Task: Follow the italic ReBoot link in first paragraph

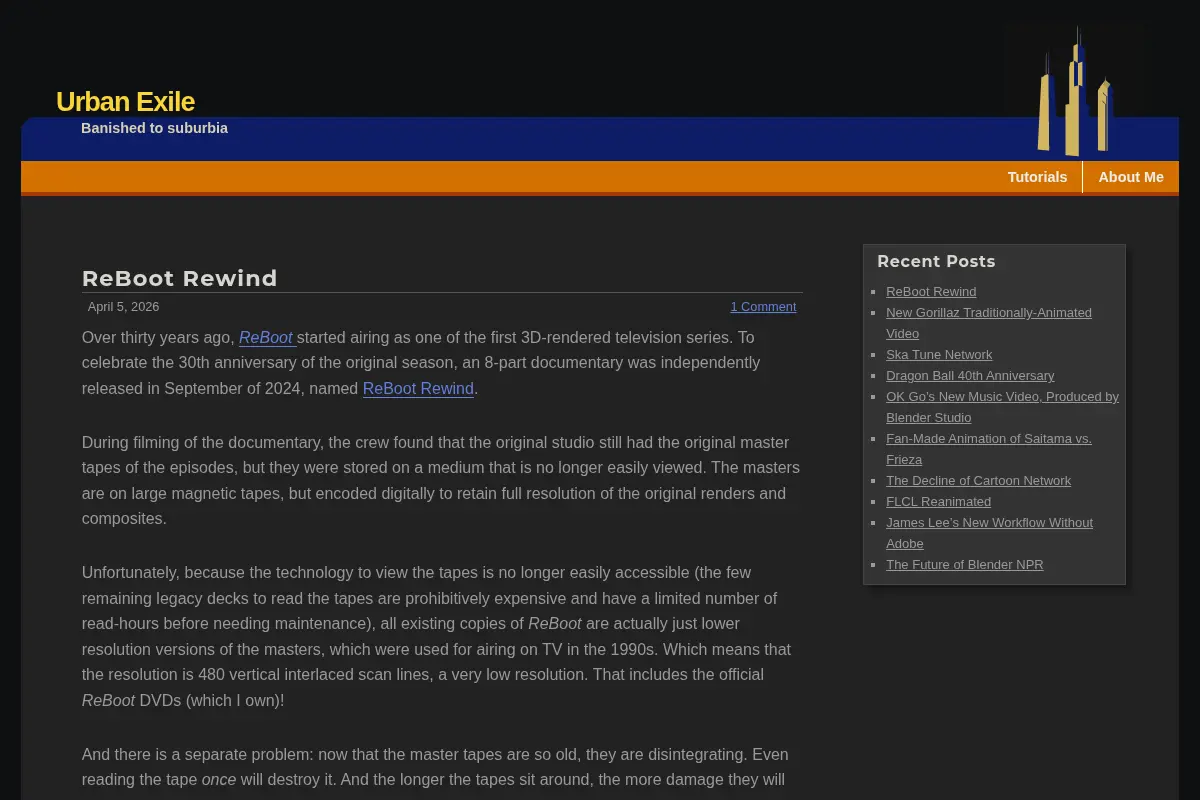Action: (267, 338)
